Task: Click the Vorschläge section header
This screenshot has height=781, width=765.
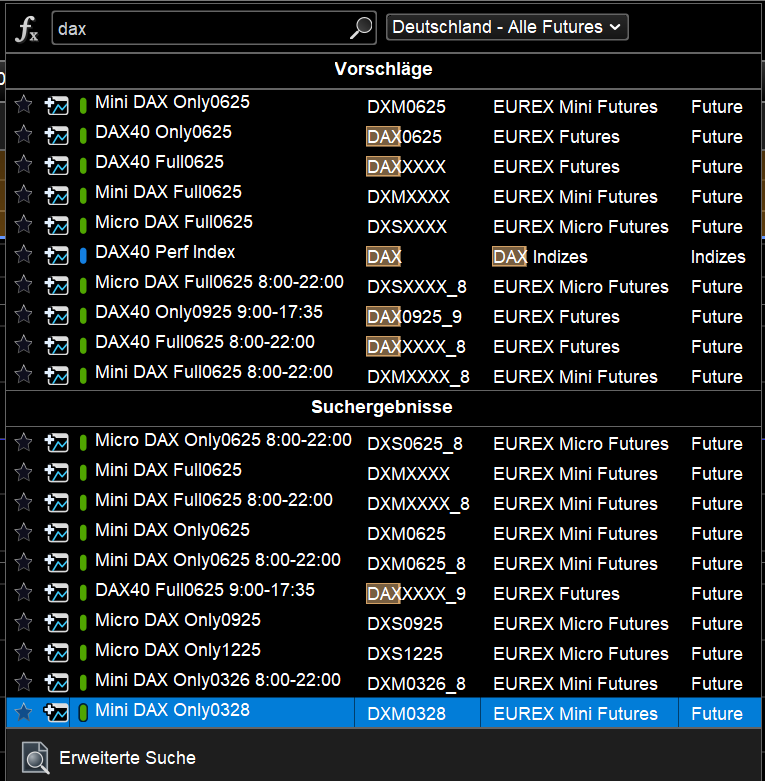Action: [x=383, y=69]
